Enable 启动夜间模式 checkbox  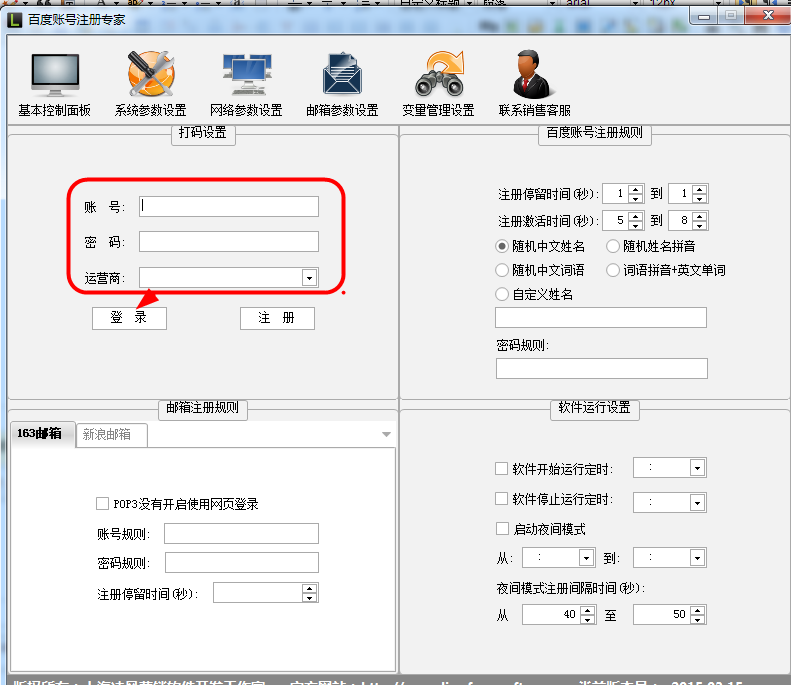tap(502, 529)
